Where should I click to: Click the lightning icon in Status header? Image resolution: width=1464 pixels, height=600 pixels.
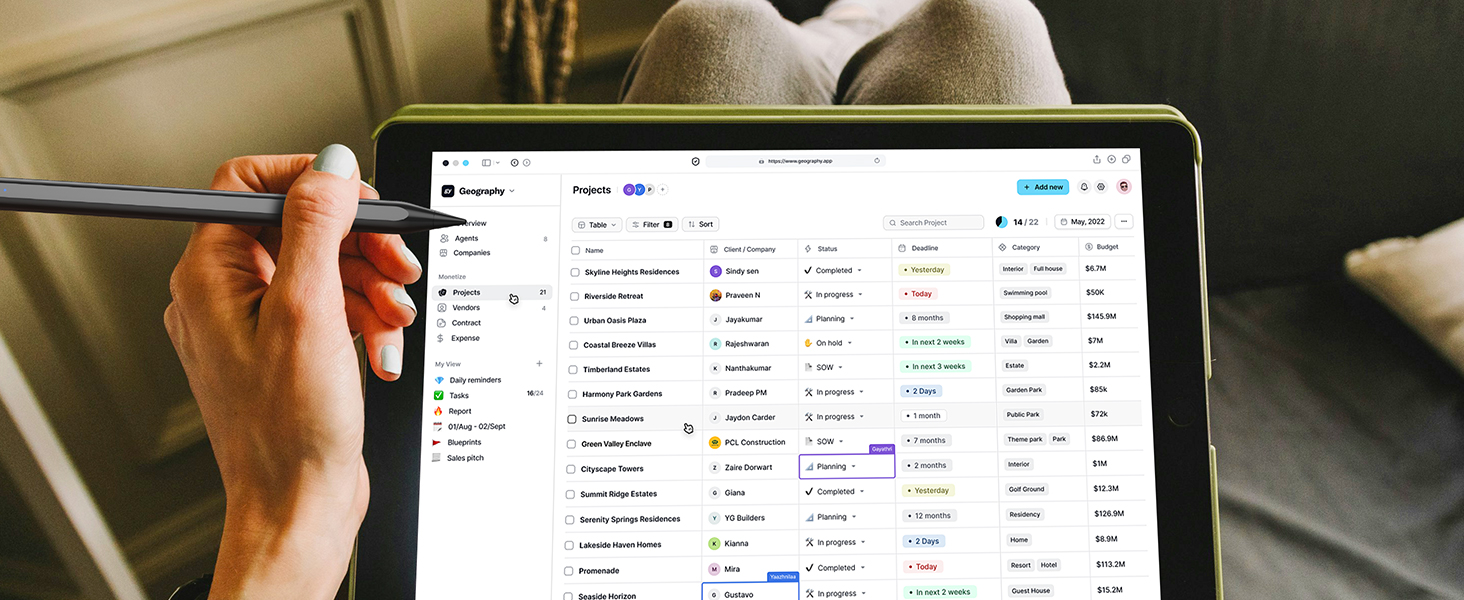pos(808,249)
